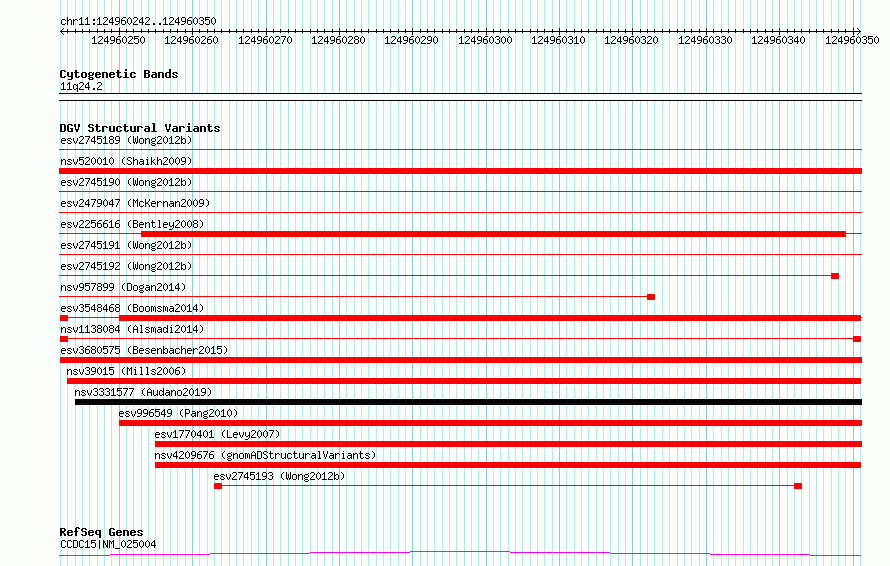Click the red bar of esv3548468
The image size is (890, 566).
pyautogui.click(x=490, y=318)
